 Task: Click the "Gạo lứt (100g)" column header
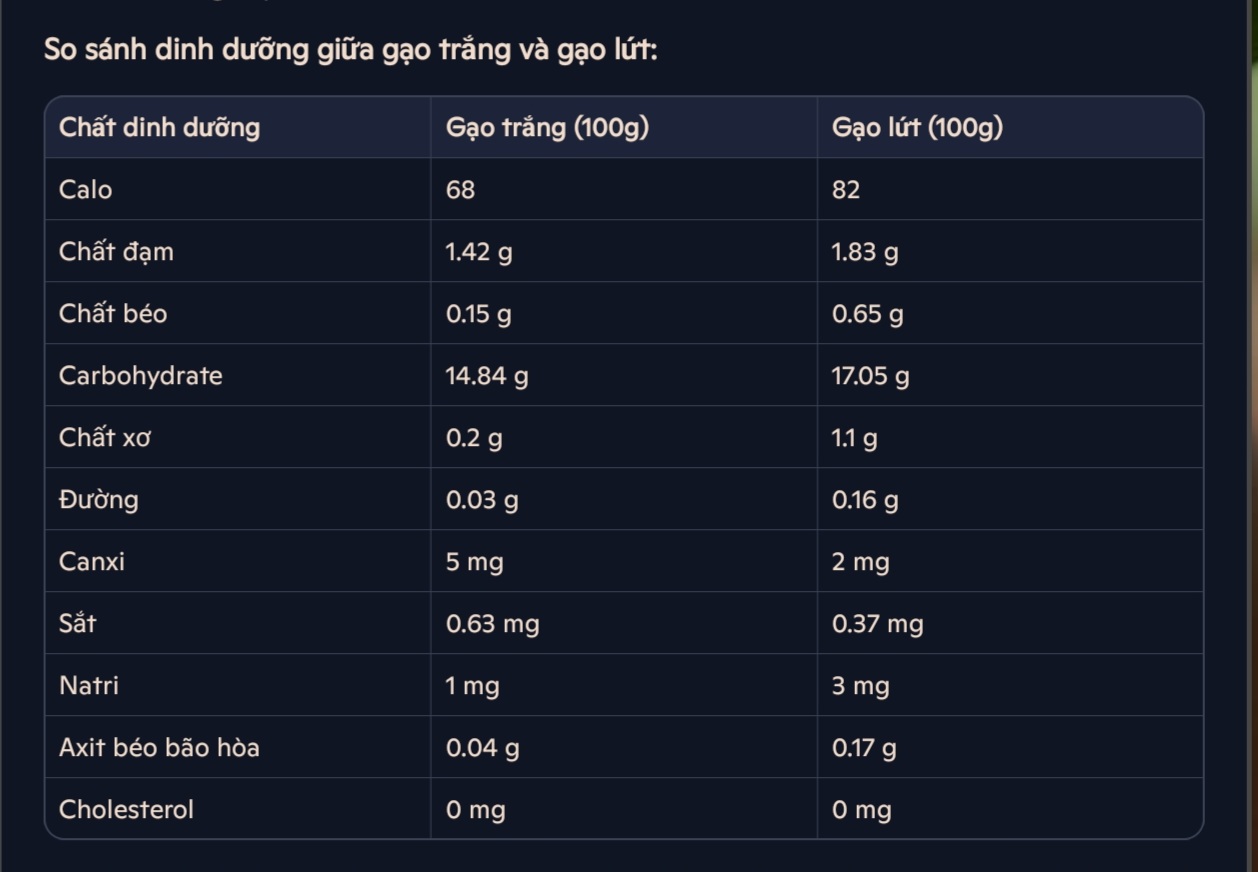pyautogui.click(x=917, y=128)
